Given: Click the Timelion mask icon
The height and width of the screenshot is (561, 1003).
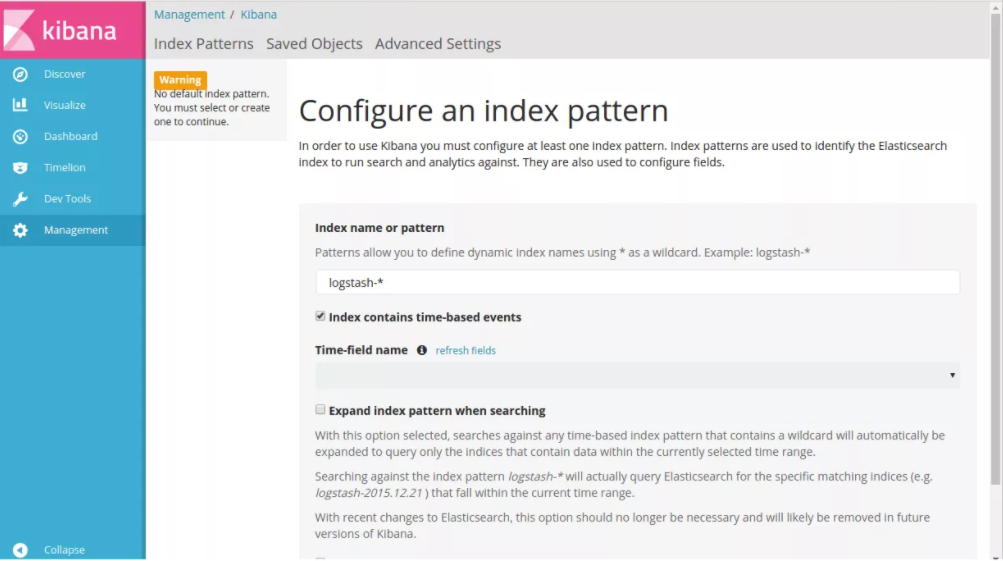Looking at the screenshot, I should [20, 168].
